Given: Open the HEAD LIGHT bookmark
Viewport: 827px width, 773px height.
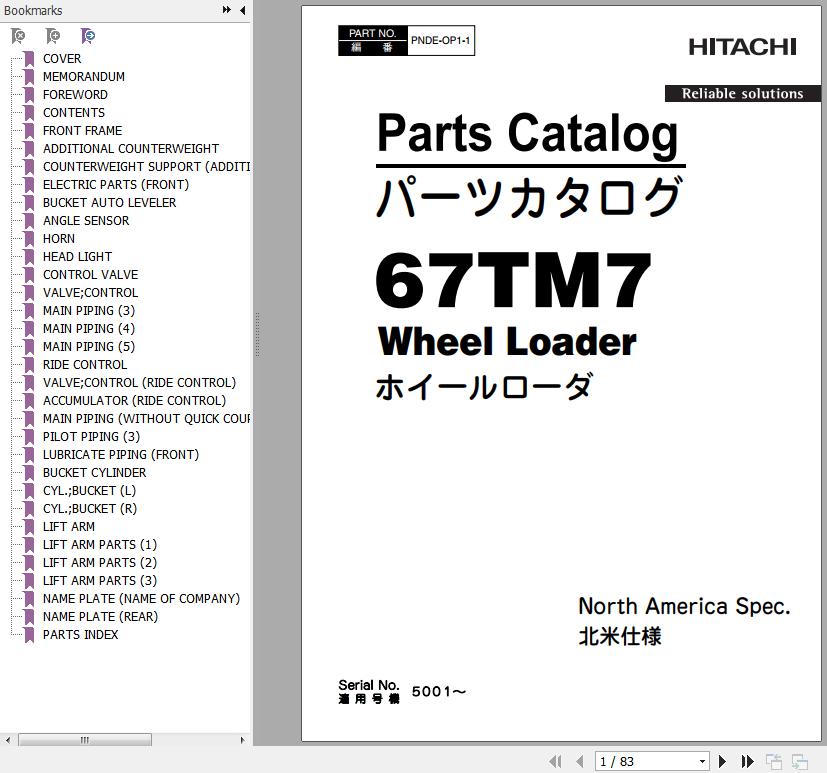Looking at the screenshot, I should [x=77, y=256].
